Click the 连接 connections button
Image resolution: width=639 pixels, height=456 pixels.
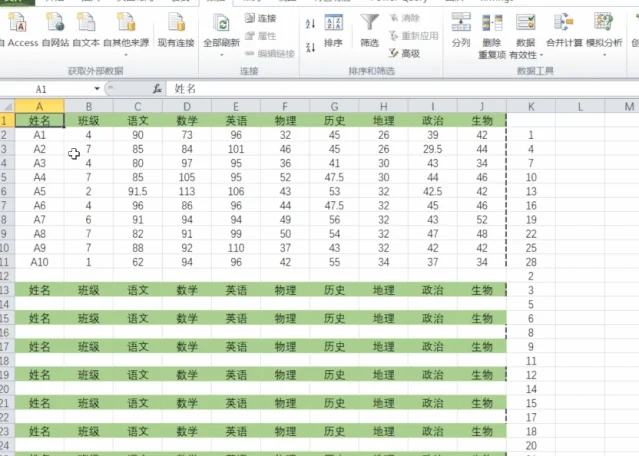pos(260,18)
